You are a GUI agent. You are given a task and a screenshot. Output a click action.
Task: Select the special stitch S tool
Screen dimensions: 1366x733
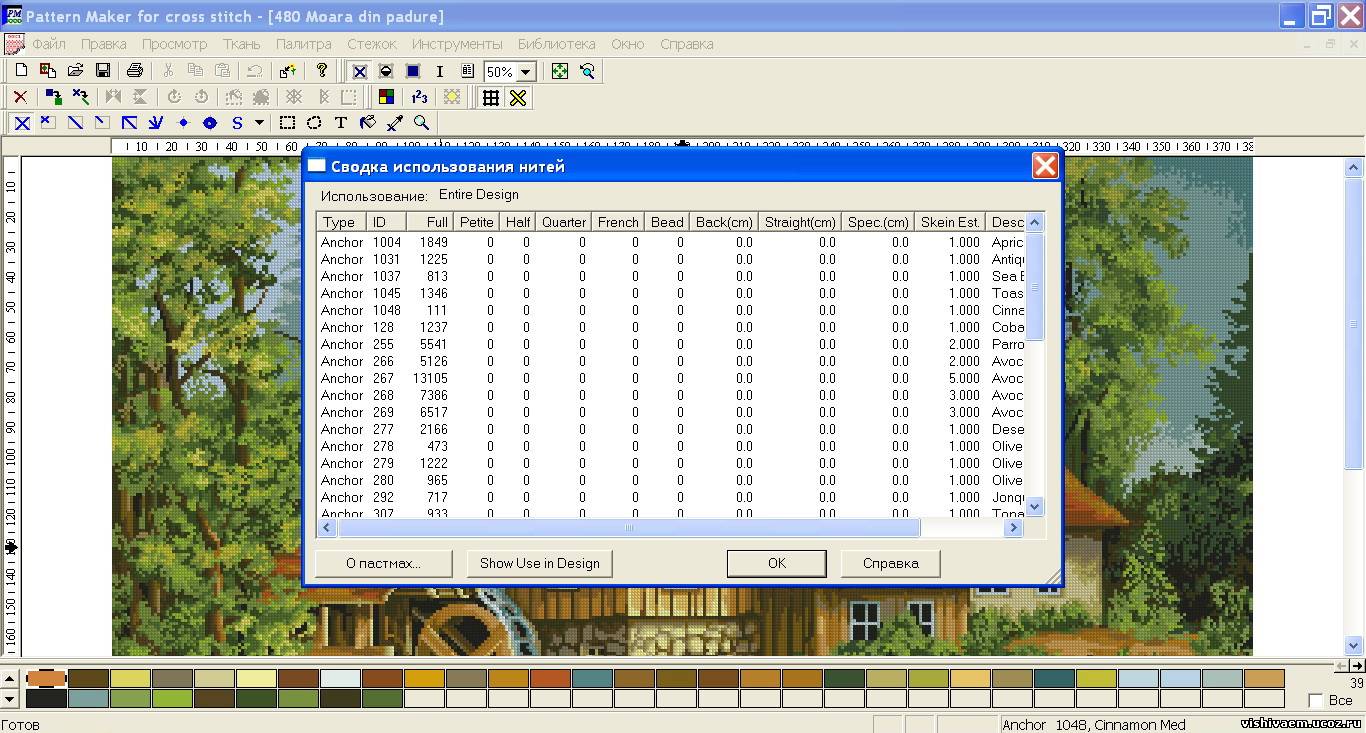pyautogui.click(x=237, y=123)
